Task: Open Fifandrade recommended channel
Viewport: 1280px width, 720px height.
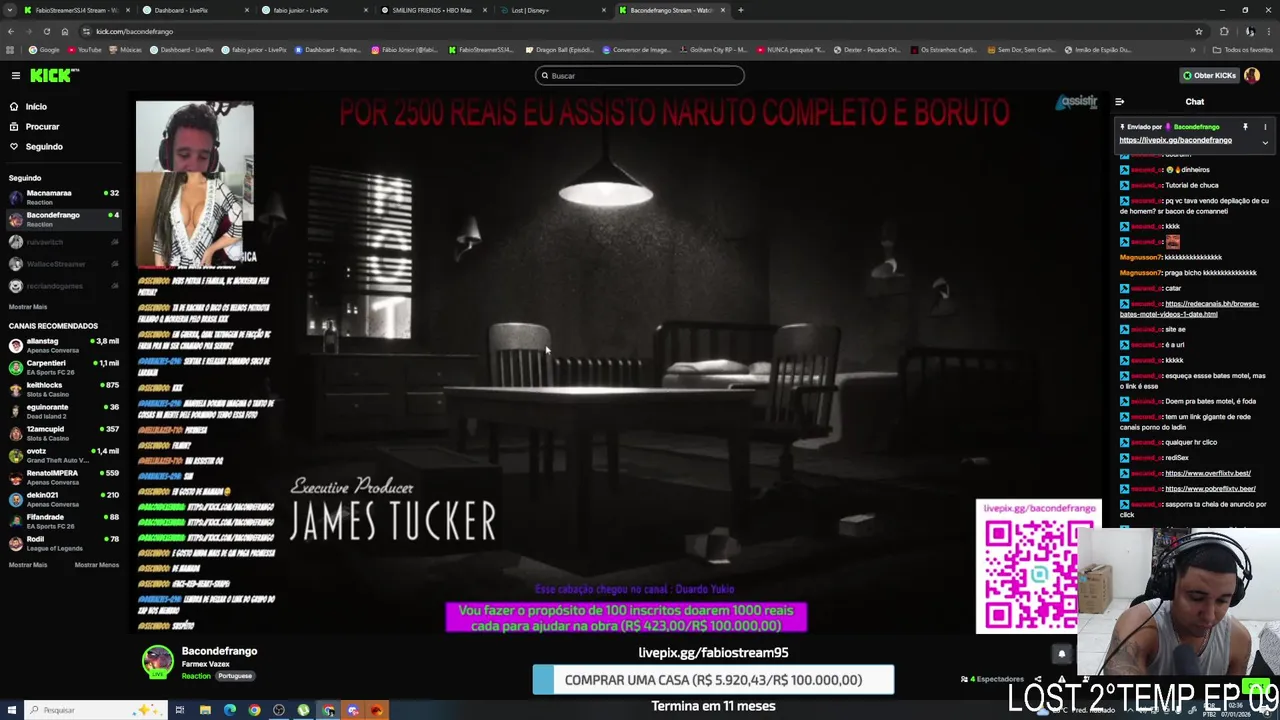Action: tap(62, 521)
